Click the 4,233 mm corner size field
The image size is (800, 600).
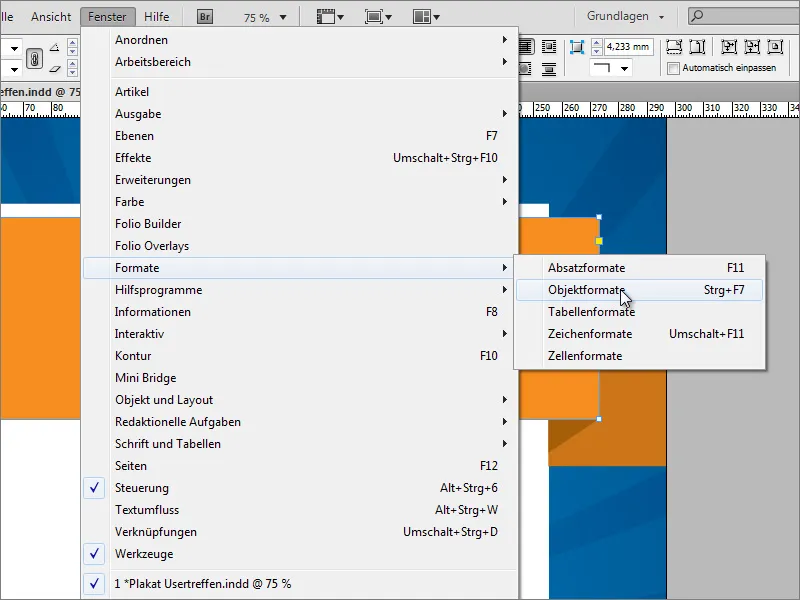(628, 47)
